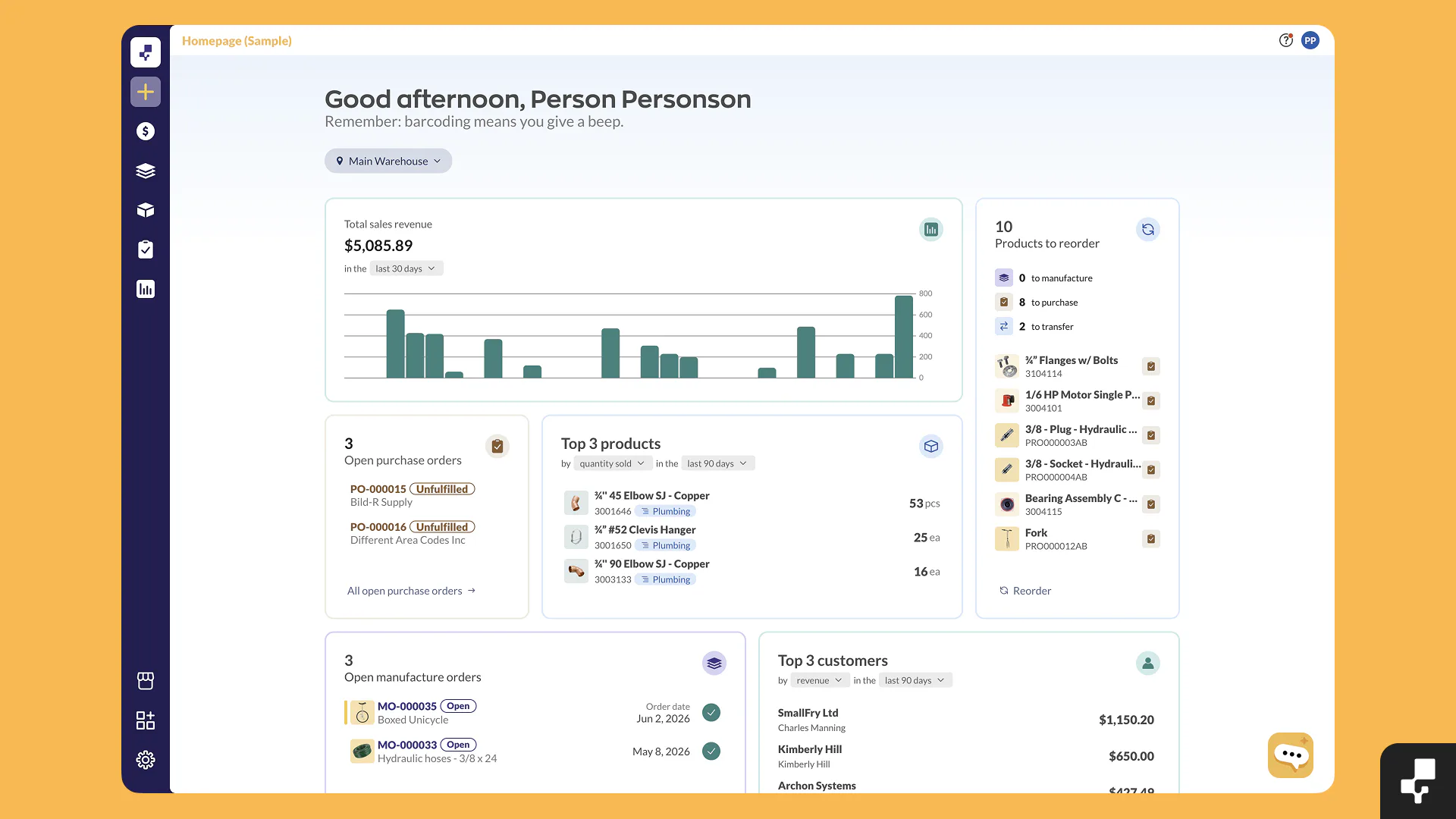Follow All open purchase orders link

[412, 591]
